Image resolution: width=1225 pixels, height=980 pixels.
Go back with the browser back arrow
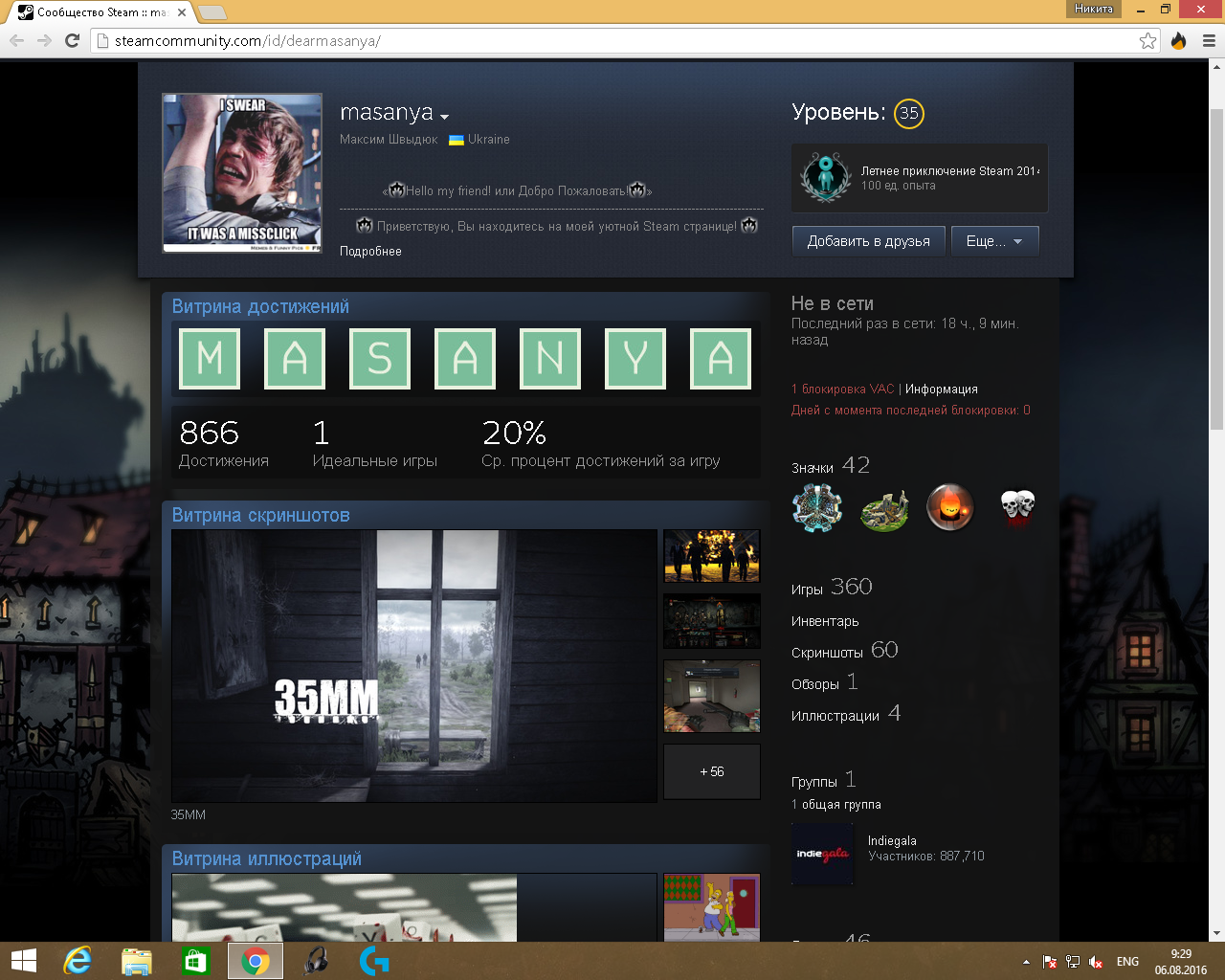coord(16,40)
